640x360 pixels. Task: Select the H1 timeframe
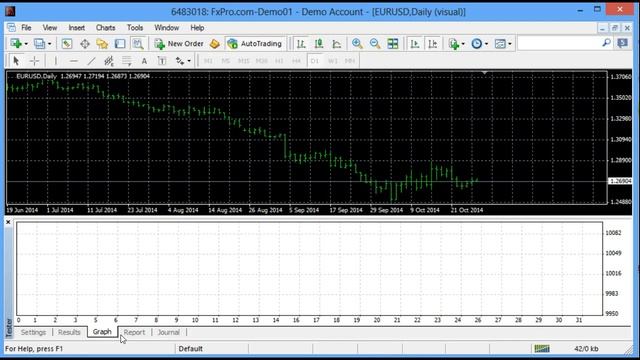tap(279, 61)
